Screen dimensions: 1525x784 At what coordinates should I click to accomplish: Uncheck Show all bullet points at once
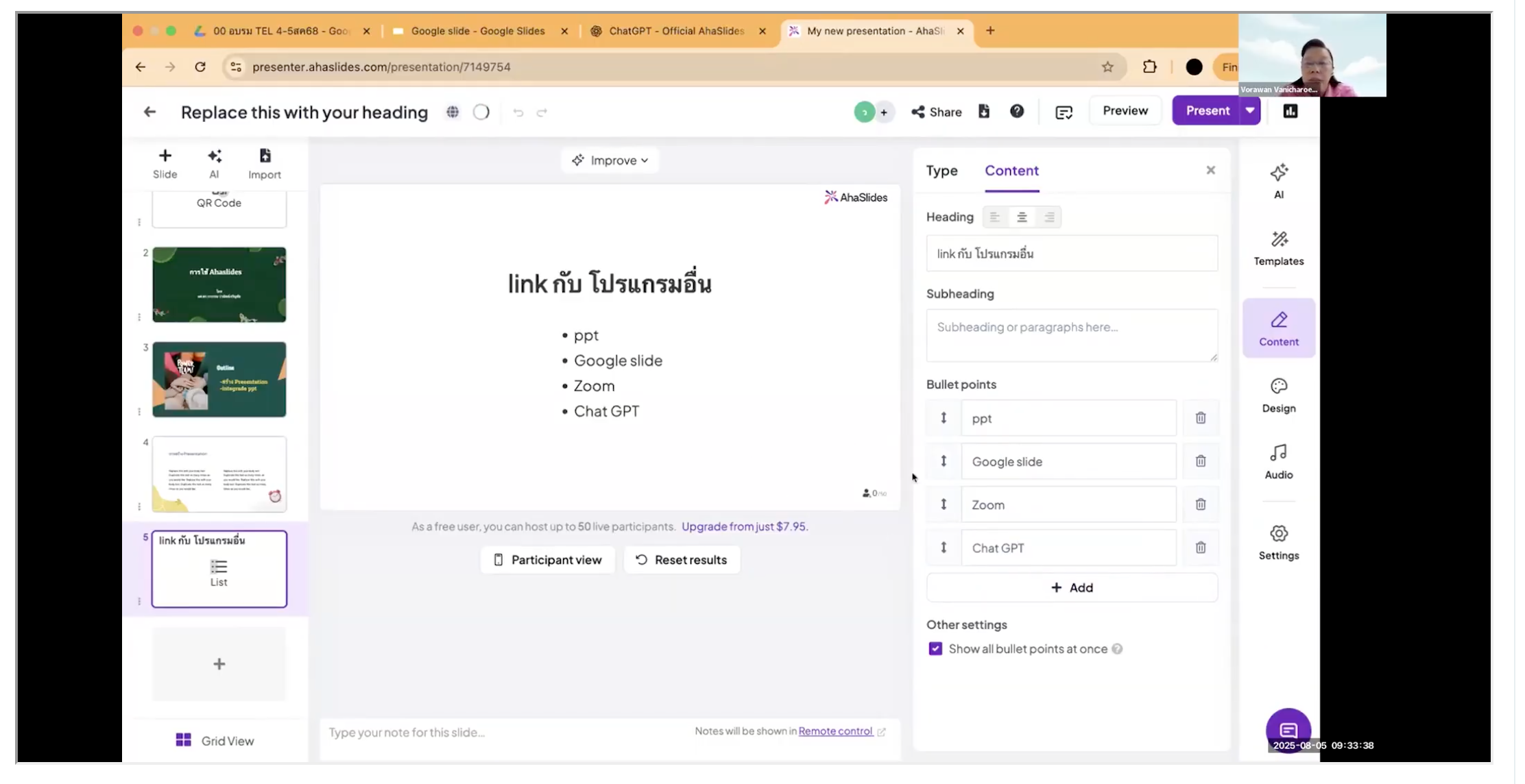pyautogui.click(x=935, y=648)
